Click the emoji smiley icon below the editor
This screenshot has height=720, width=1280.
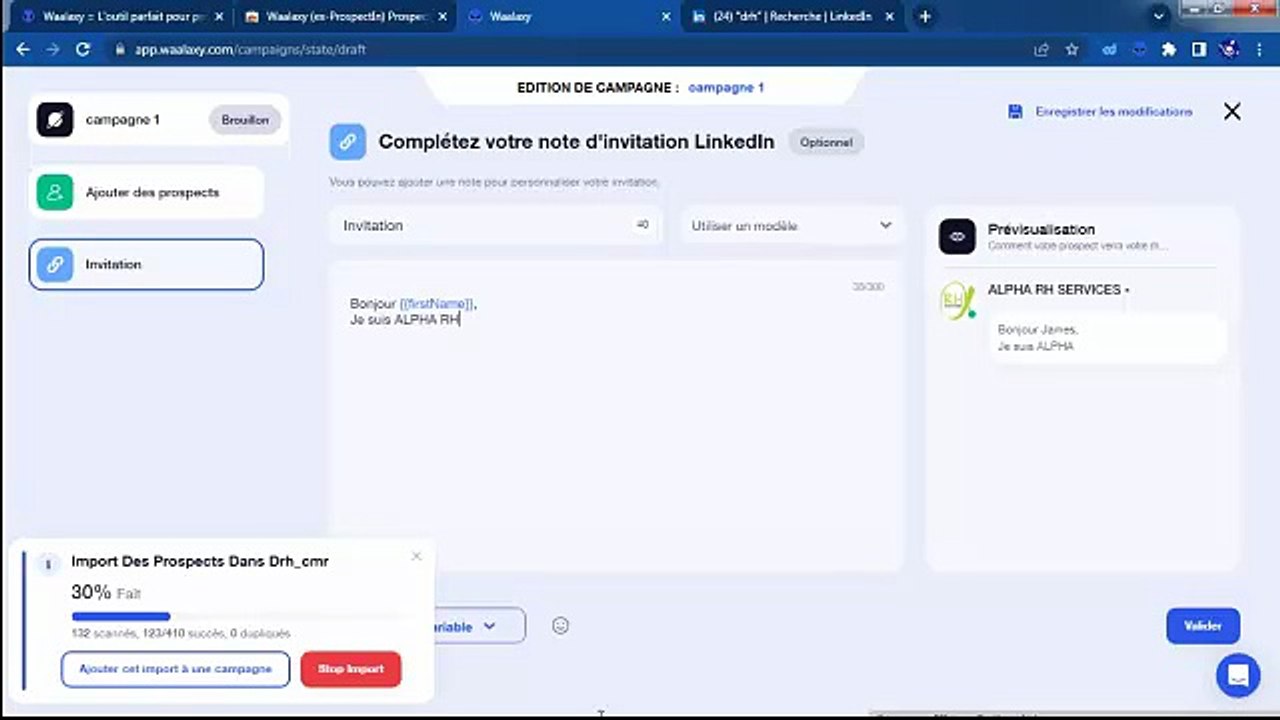coord(560,626)
